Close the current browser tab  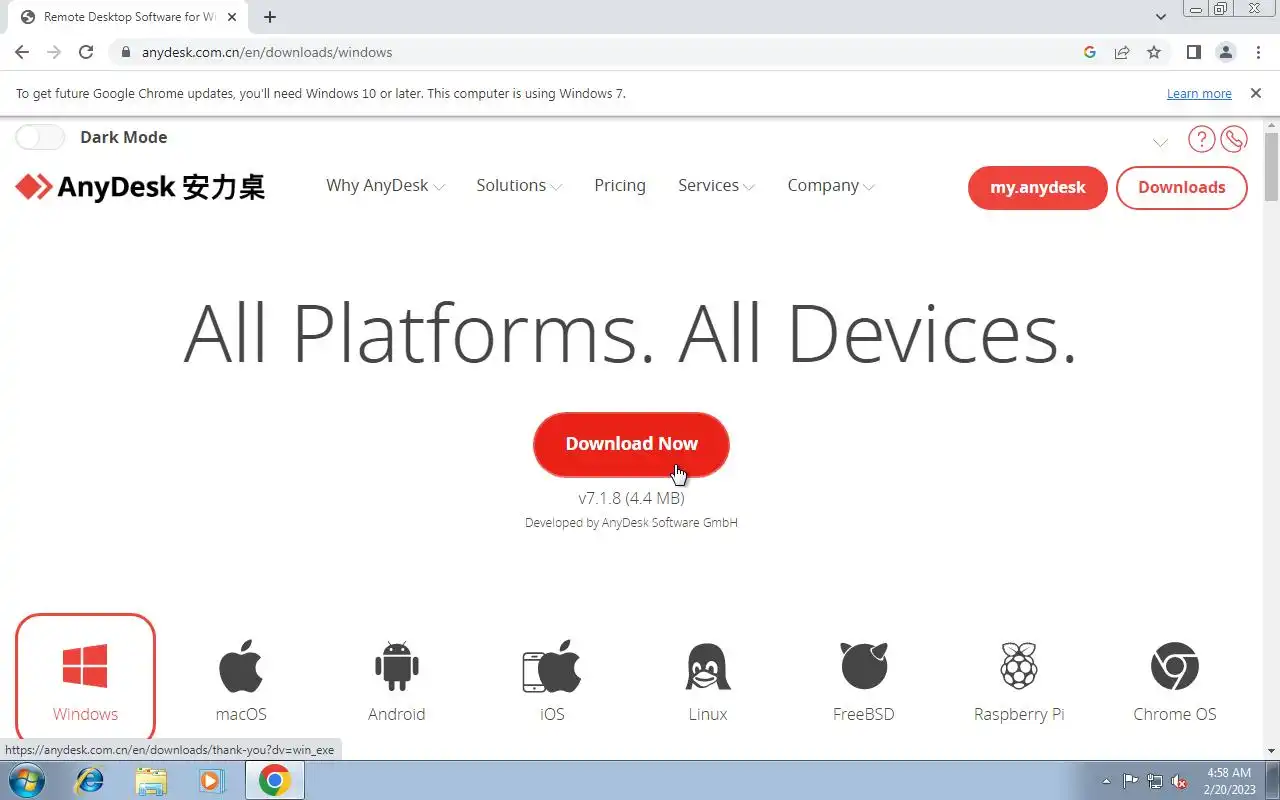(233, 17)
